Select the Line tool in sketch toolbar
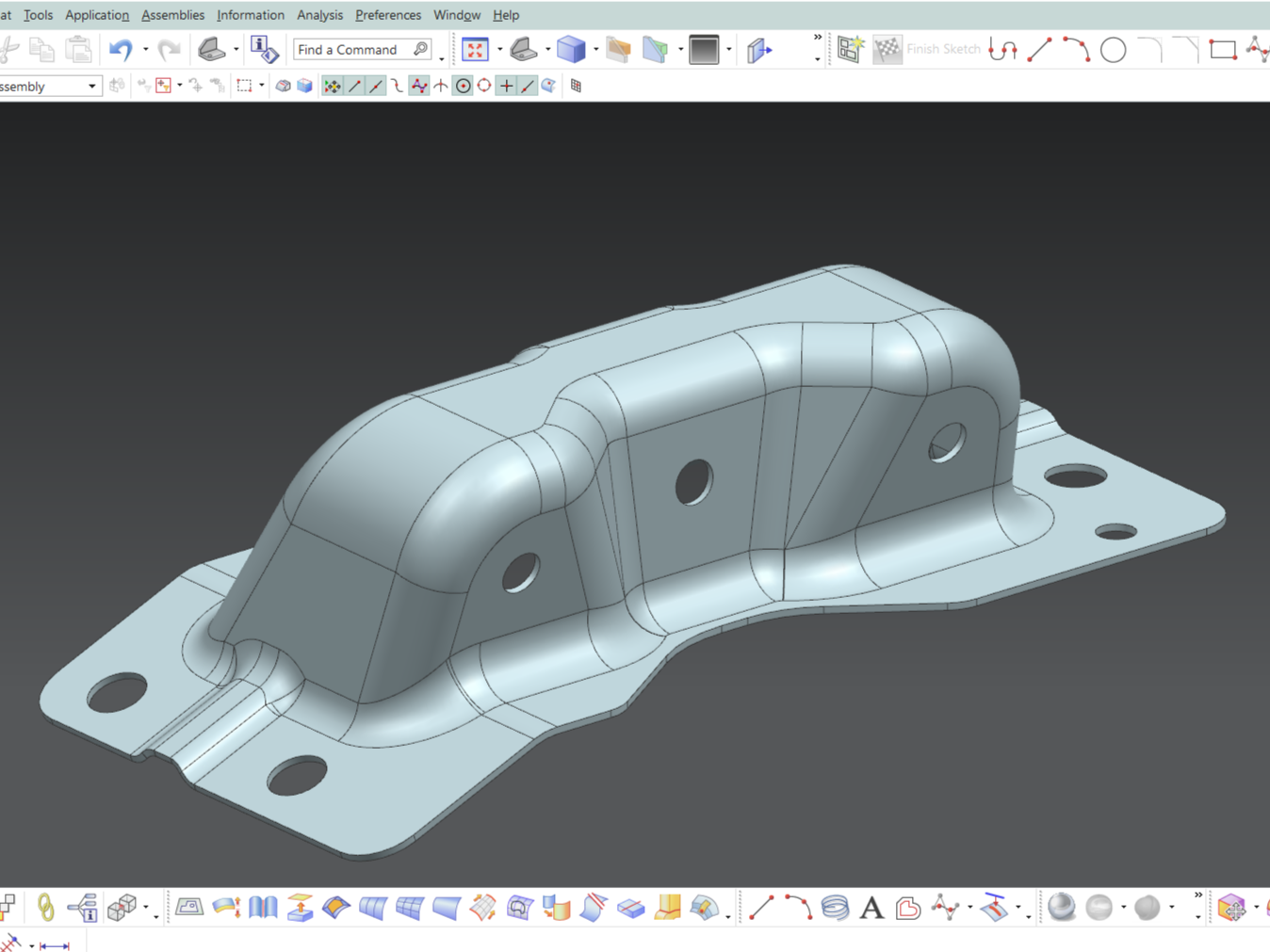 pyautogui.click(x=1039, y=50)
